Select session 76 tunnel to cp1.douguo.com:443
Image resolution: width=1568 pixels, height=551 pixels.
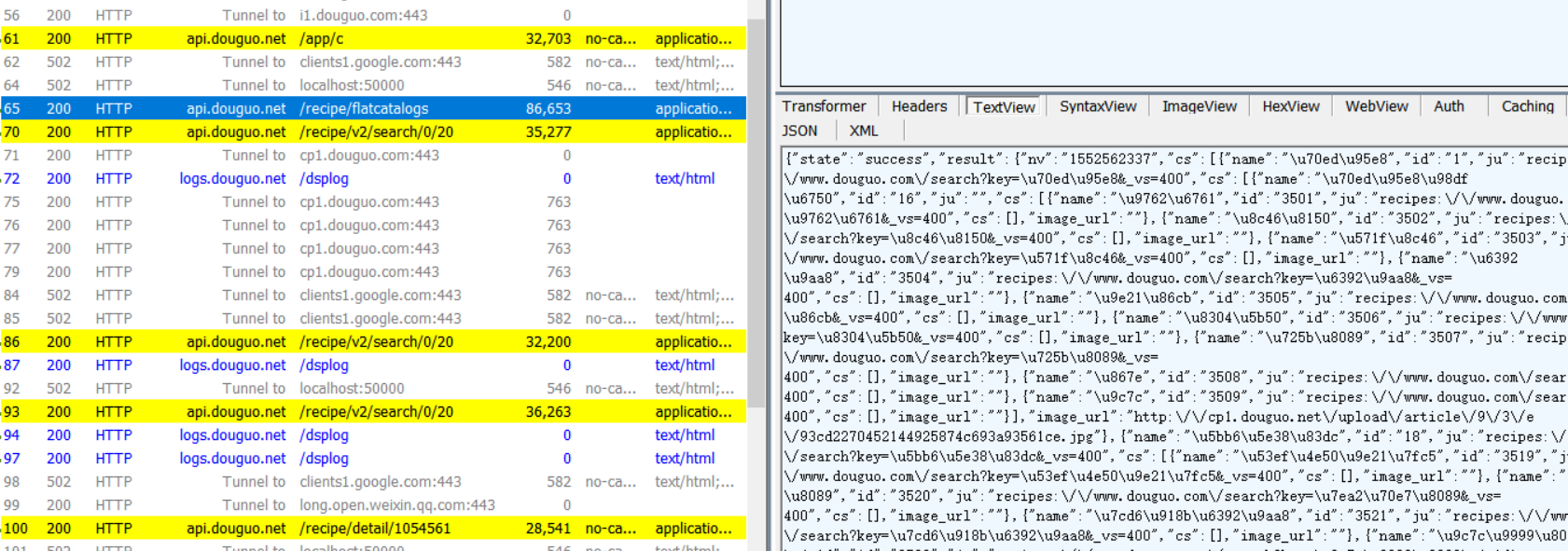[373, 225]
